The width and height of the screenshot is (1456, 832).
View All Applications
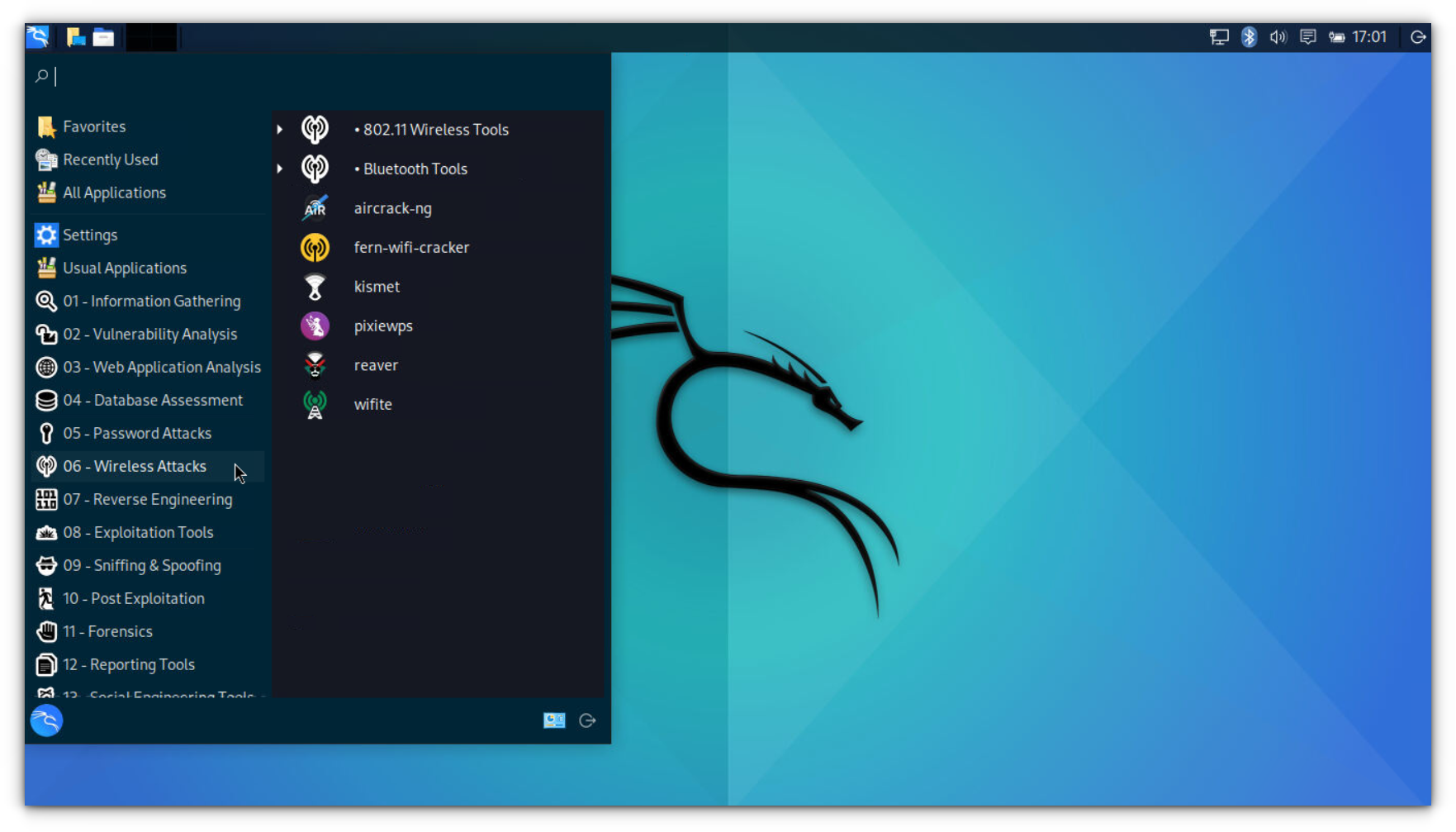[x=114, y=192]
